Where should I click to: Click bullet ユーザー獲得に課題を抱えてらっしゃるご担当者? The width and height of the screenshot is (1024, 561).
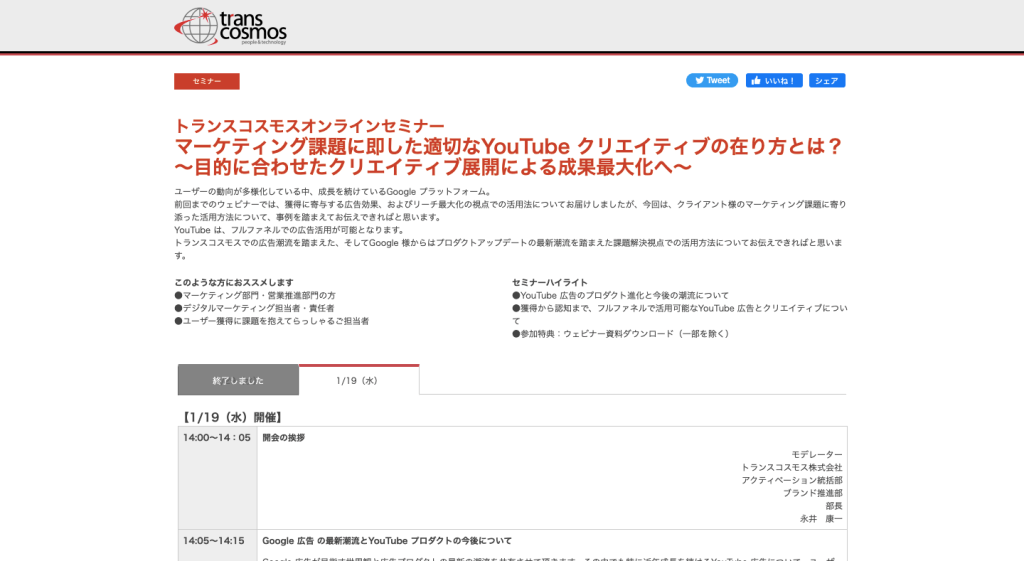click(272, 321)
